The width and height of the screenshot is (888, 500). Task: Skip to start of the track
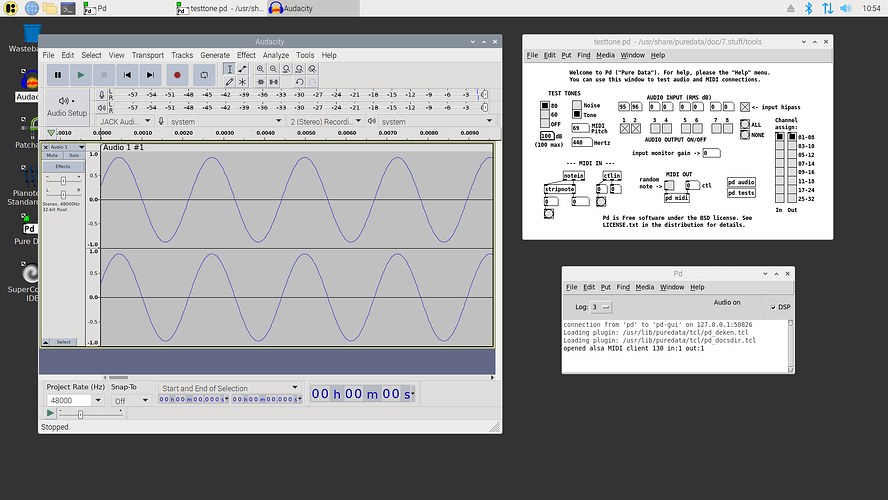[127, 75]
